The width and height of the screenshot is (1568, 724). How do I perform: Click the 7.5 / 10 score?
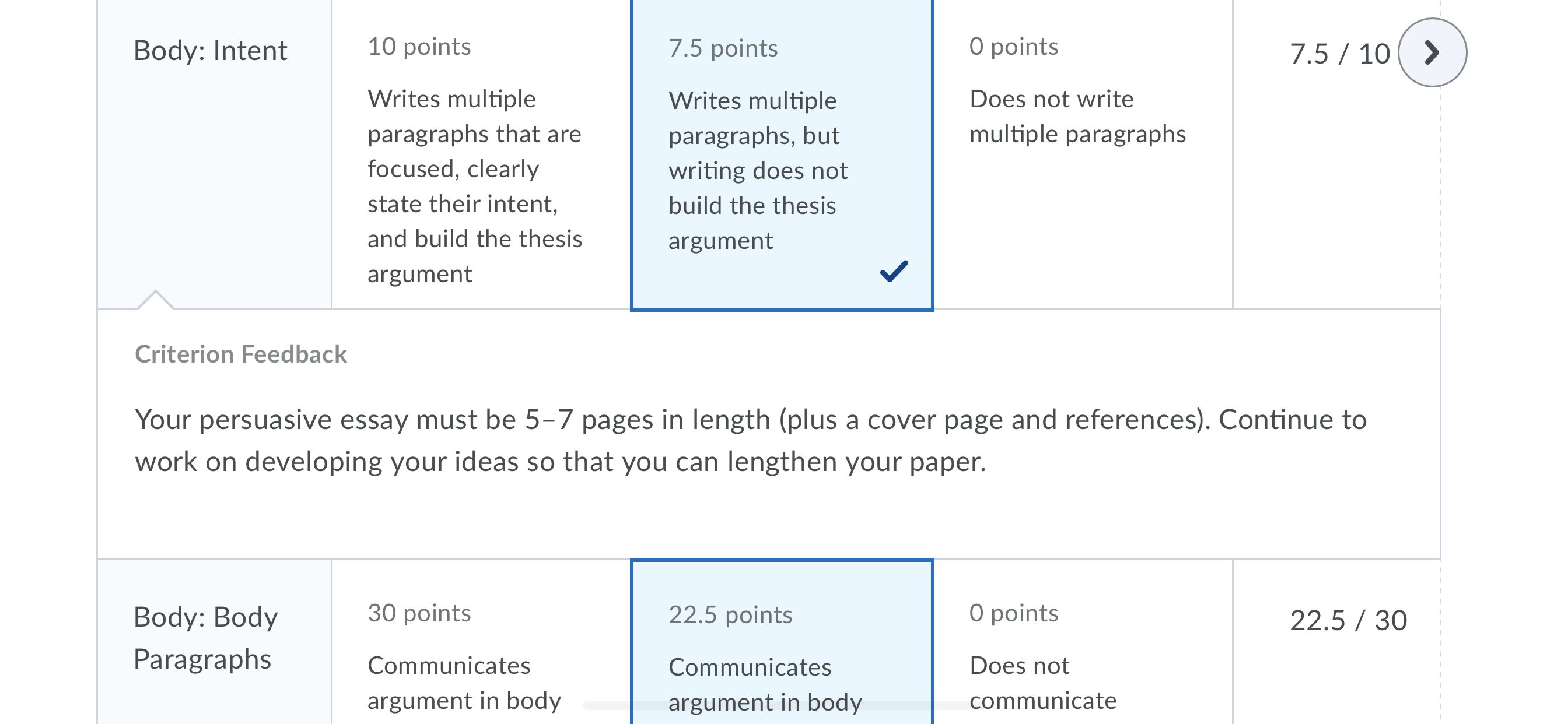coord(1340,54)
